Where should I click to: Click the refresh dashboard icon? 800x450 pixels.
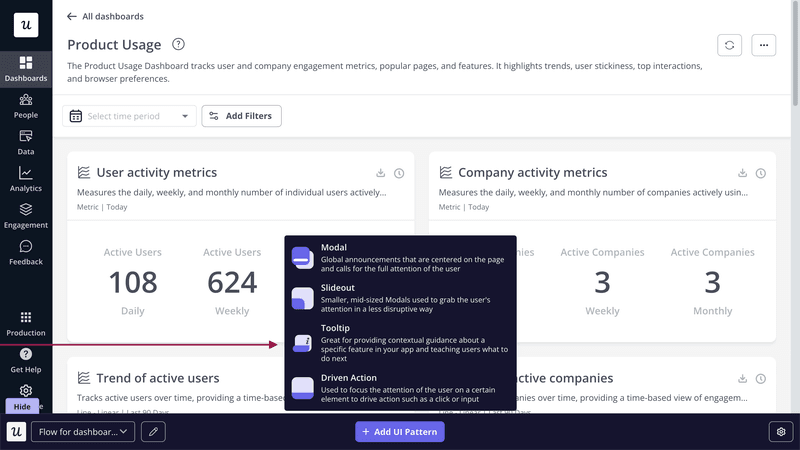pyautogui.click(x=729, y=45)
